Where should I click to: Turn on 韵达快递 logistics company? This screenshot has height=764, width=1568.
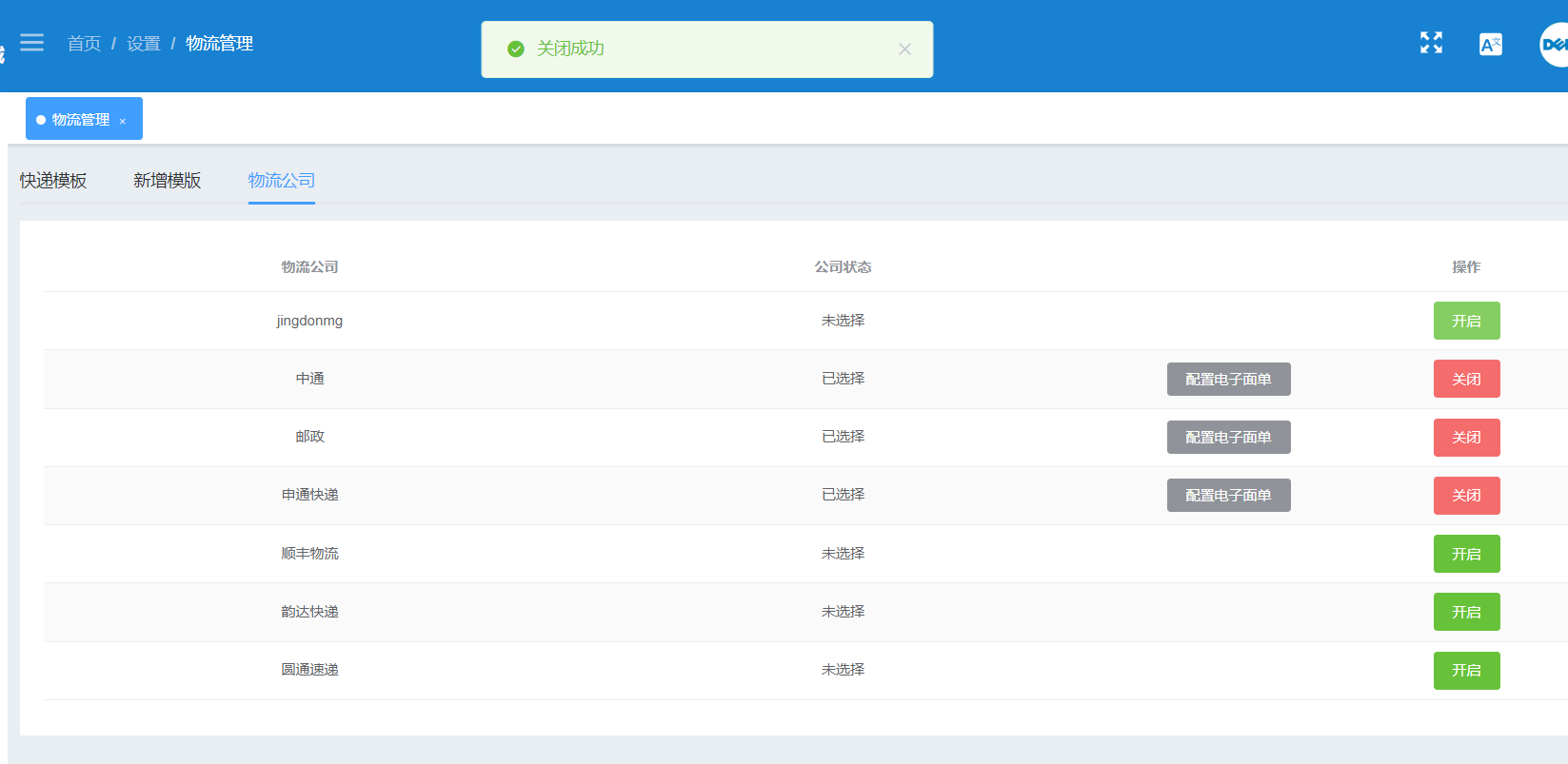(1466, 612)
